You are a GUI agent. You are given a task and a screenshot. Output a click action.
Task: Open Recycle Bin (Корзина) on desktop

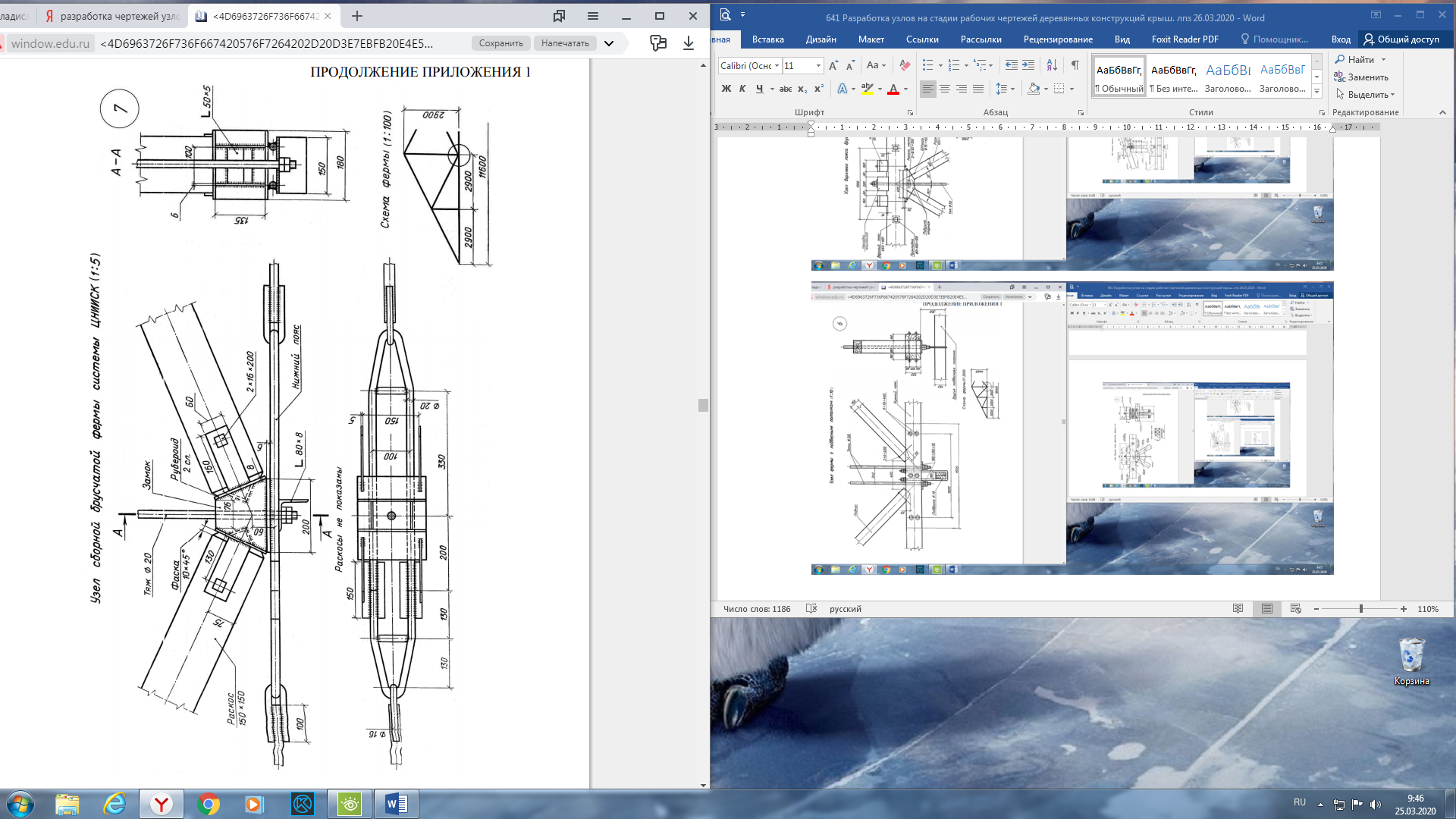(x=1411, y=661)
